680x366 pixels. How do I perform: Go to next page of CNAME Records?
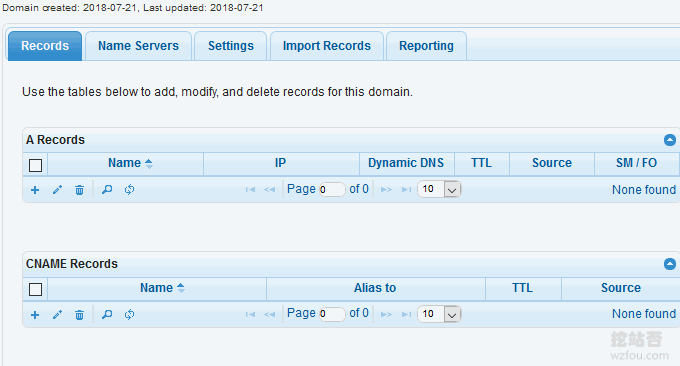(386, 314)
